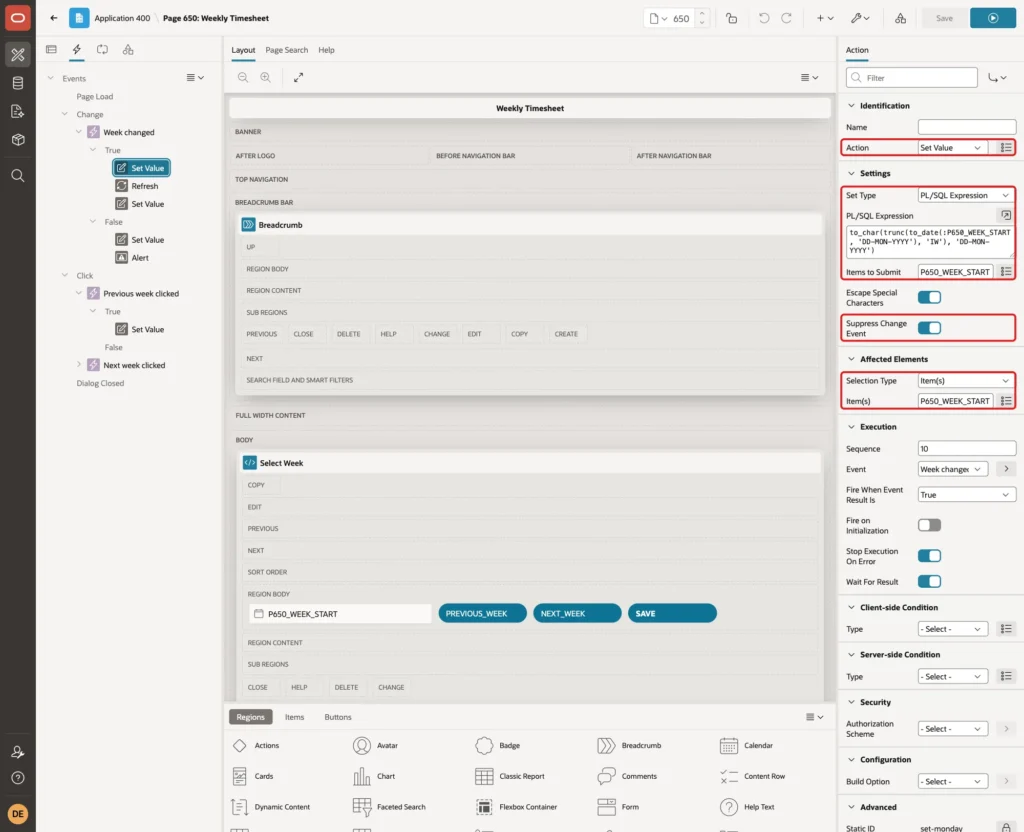Switch to the Regions gallery tab

(x=250, y=717)
